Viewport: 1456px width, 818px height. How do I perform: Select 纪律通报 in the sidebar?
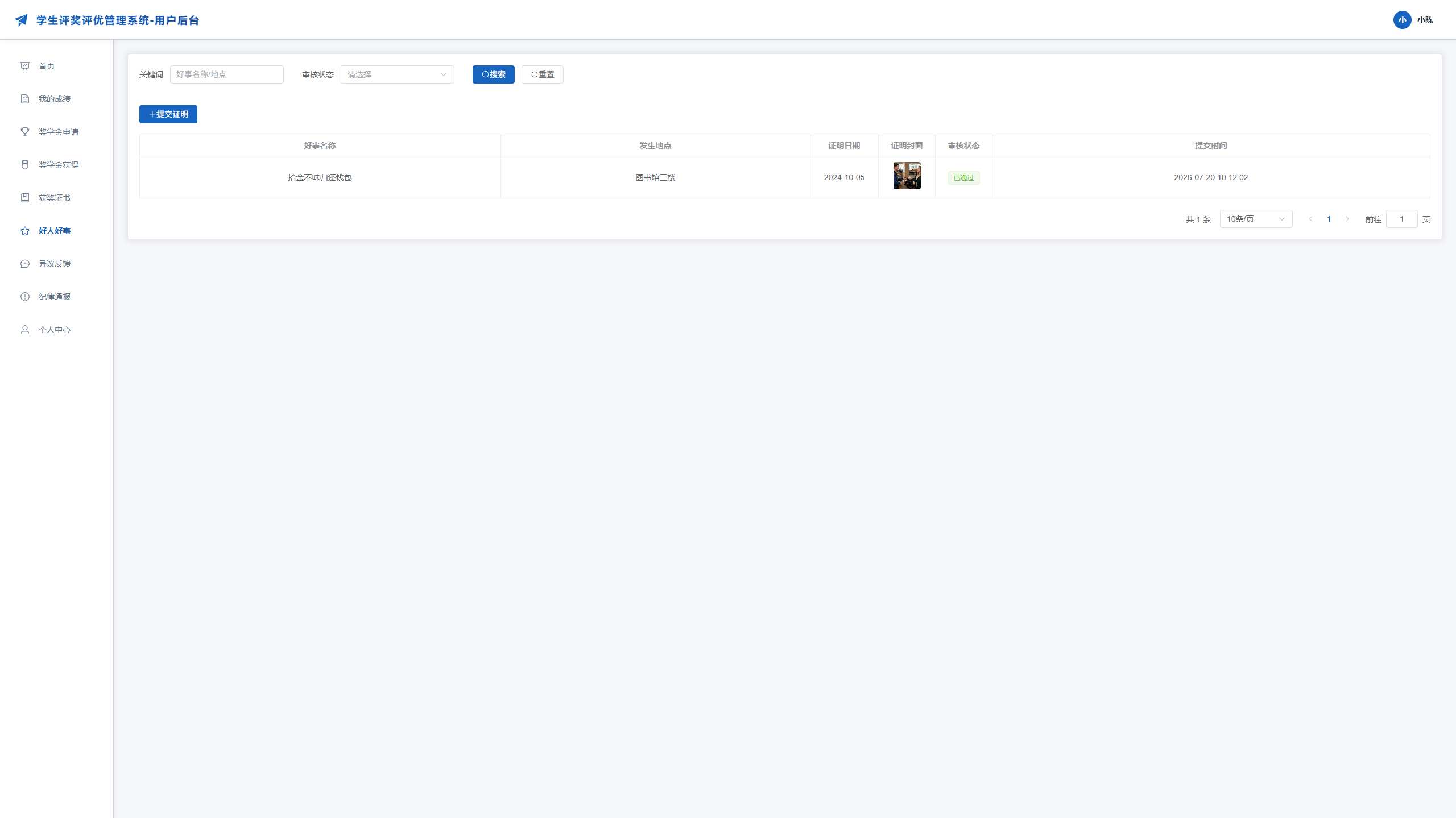[x=57, y=297]
